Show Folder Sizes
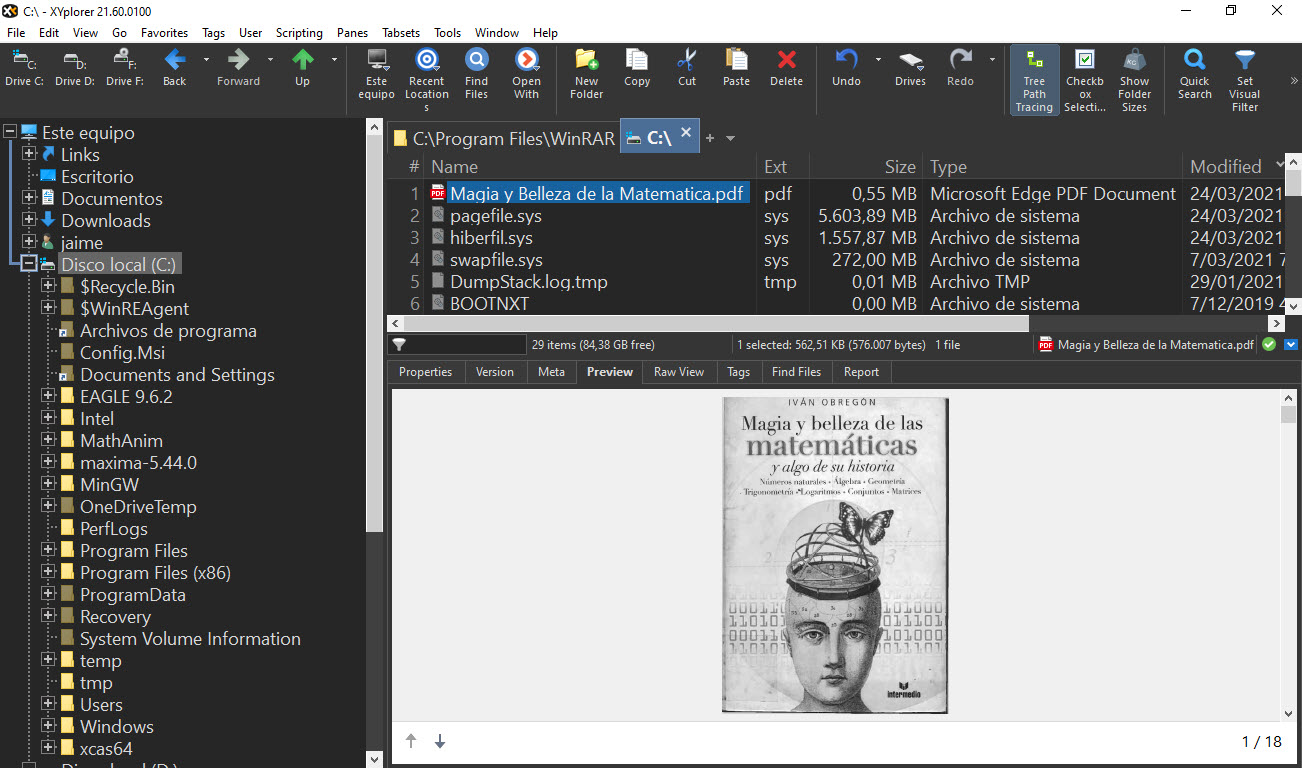The width and height of the screenshot is (1302, 768). tap(1134, 80)
